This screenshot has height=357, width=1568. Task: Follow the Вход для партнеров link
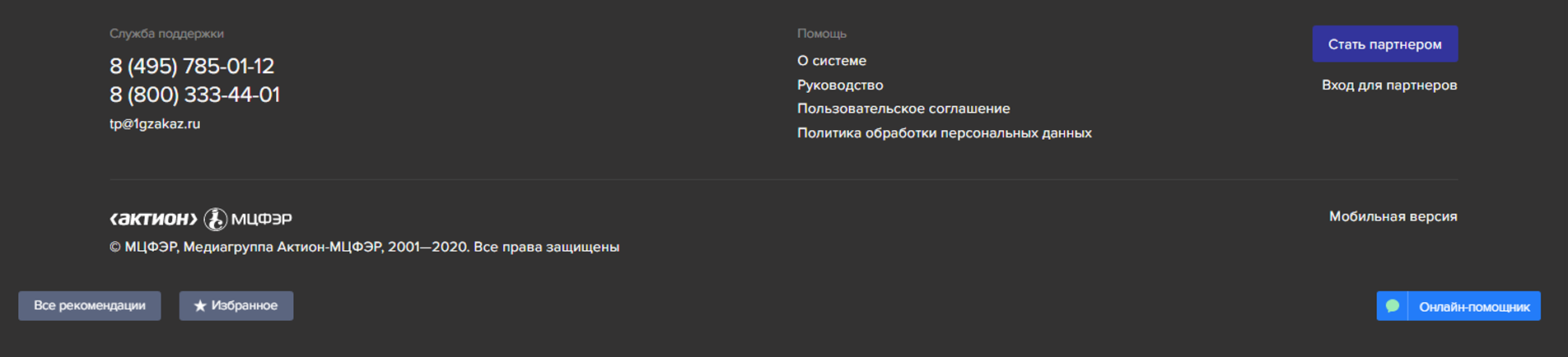click(1389, 86)
